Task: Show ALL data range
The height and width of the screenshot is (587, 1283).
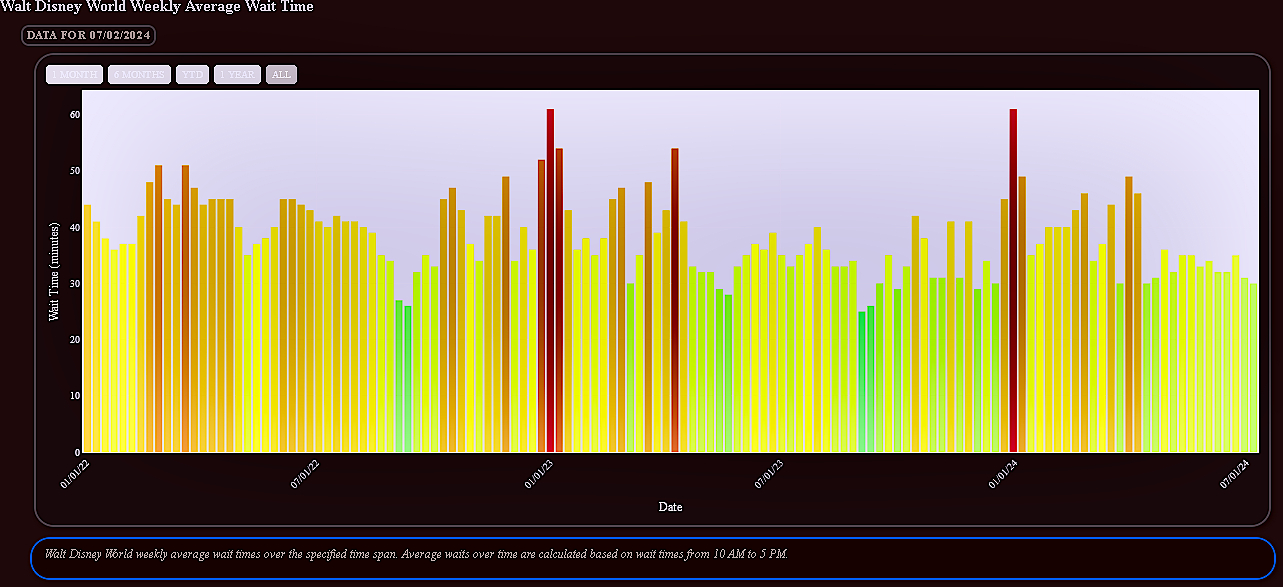Action: [281, 75]
